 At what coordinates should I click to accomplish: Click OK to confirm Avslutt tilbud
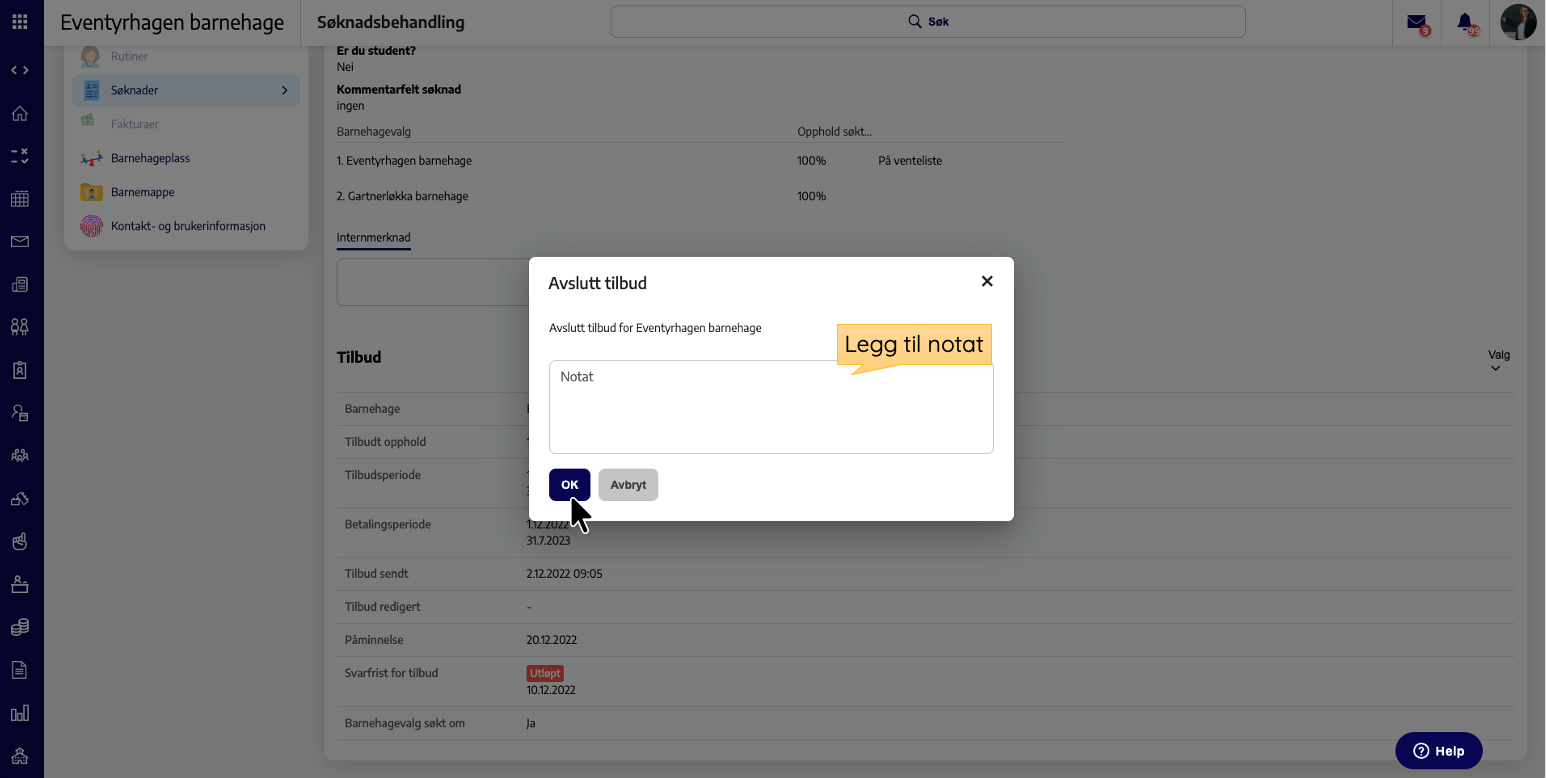[569, 485]
